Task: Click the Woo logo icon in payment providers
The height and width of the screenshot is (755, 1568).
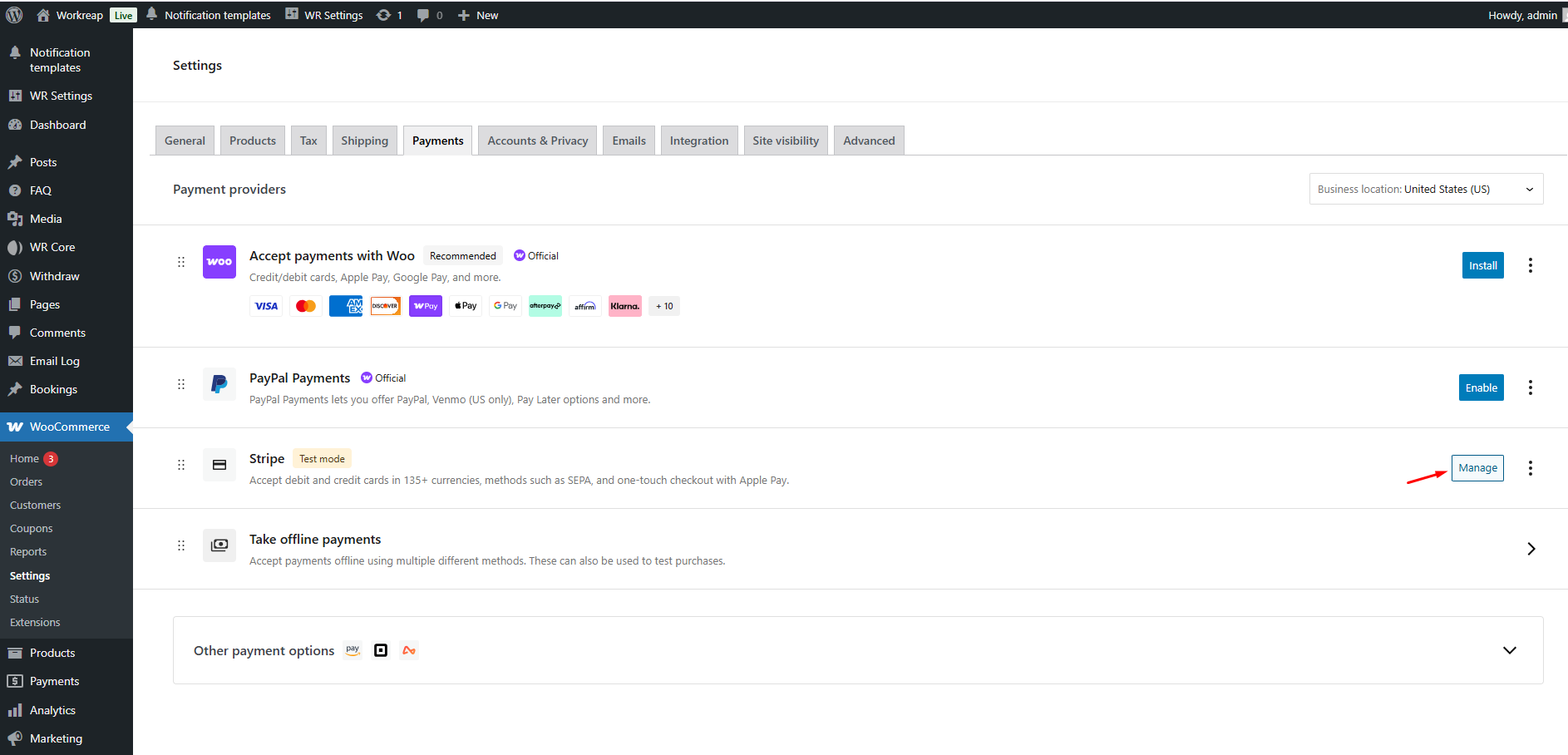Action: pyautogui.click(x=219, y=262)
